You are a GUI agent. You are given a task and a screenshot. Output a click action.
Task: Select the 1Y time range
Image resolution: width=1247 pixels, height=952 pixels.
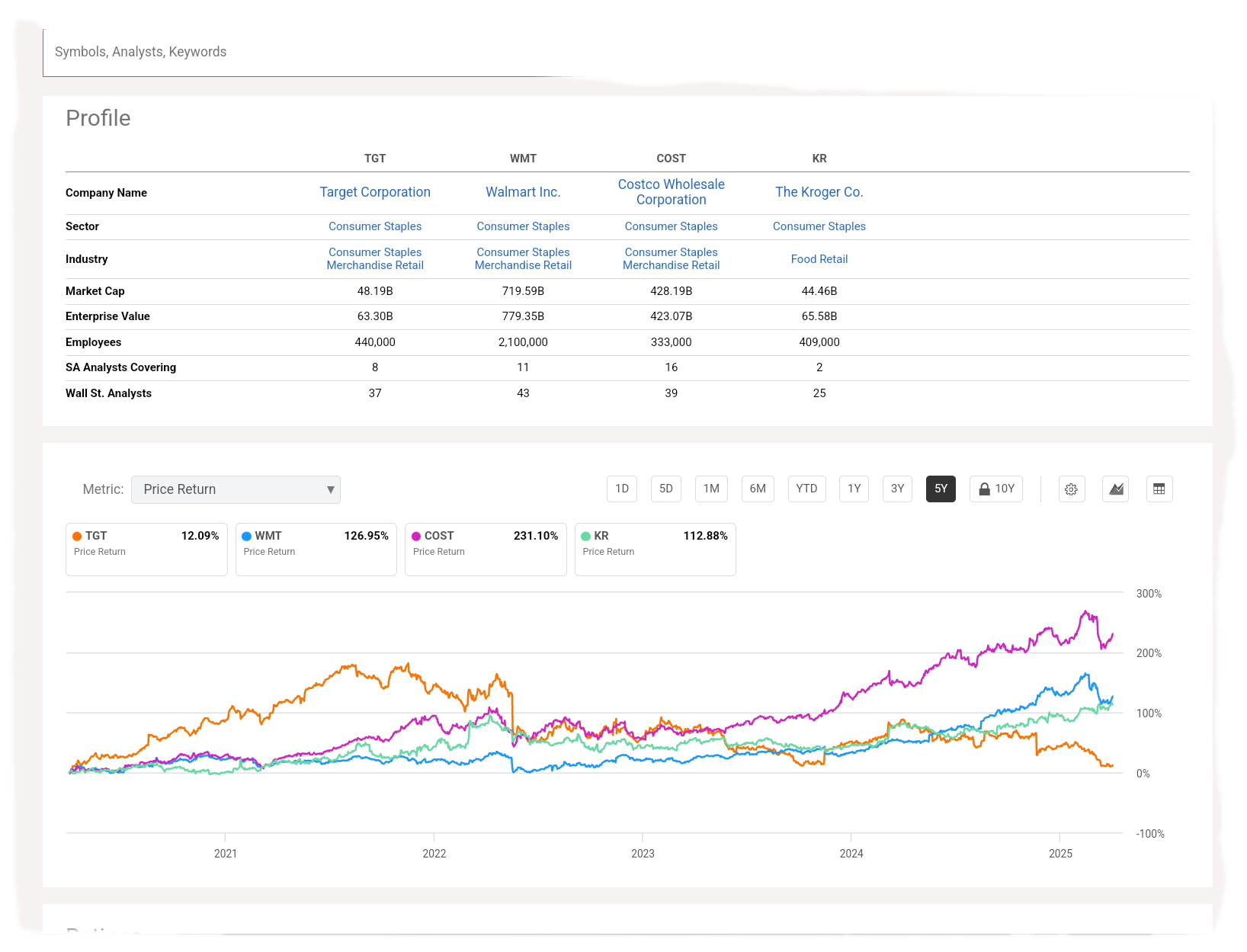click(x=854, y=489)
